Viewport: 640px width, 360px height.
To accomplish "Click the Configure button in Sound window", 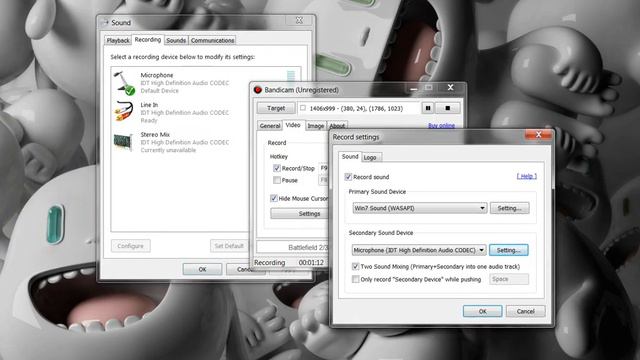I will click(x=131, y=246).
